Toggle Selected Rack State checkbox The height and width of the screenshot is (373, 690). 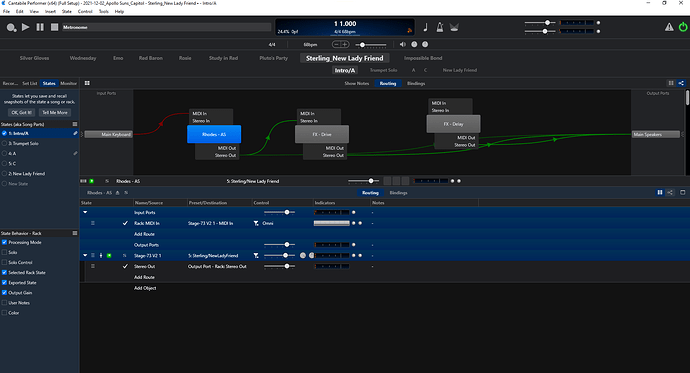pos(4,273)
